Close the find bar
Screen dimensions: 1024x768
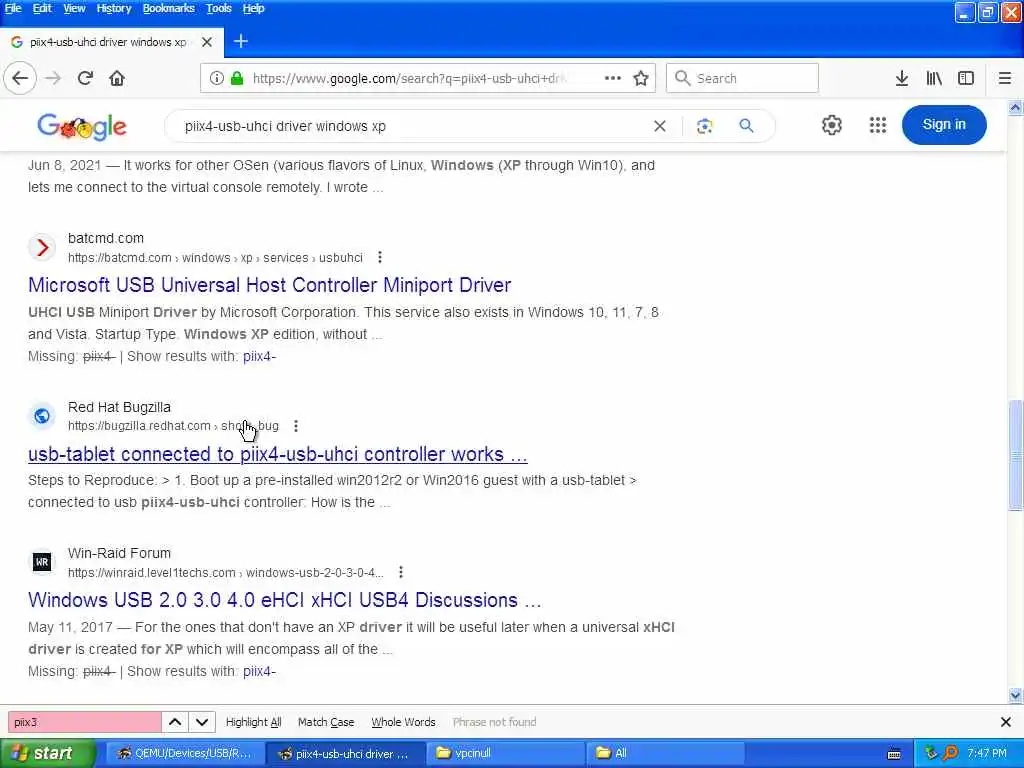tap(1006, 722)
